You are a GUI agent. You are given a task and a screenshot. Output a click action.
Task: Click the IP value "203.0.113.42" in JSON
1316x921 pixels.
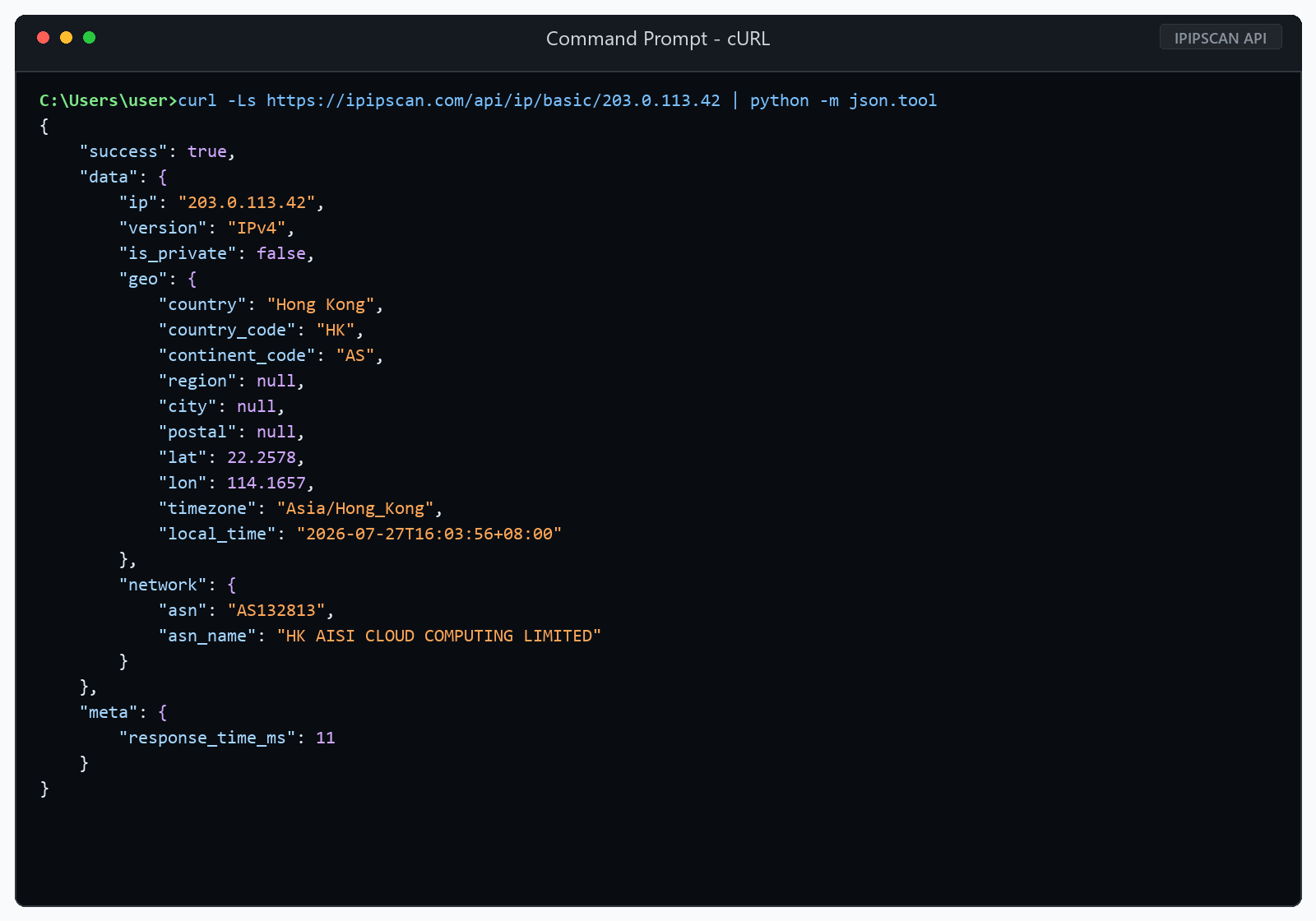tap(247, 202)
